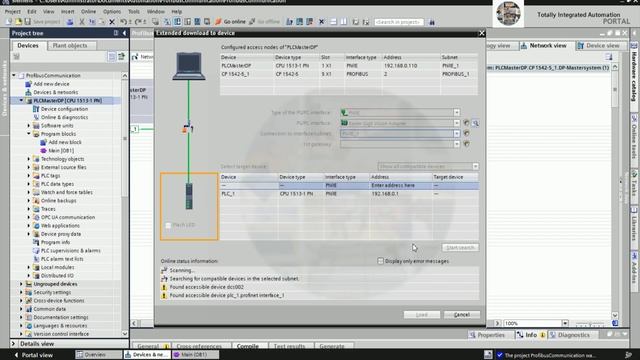
Task: Open the Project menu
Action: [x=13, y=12]
